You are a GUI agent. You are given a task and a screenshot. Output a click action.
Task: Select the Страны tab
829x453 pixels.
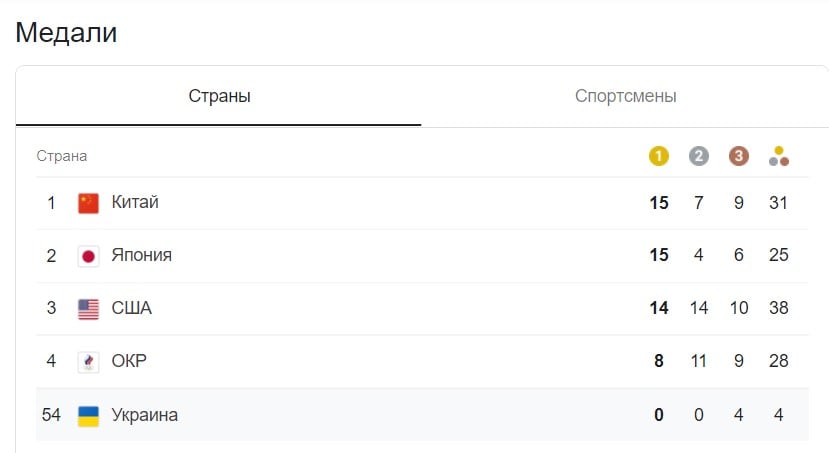click(x=219, y=96)
